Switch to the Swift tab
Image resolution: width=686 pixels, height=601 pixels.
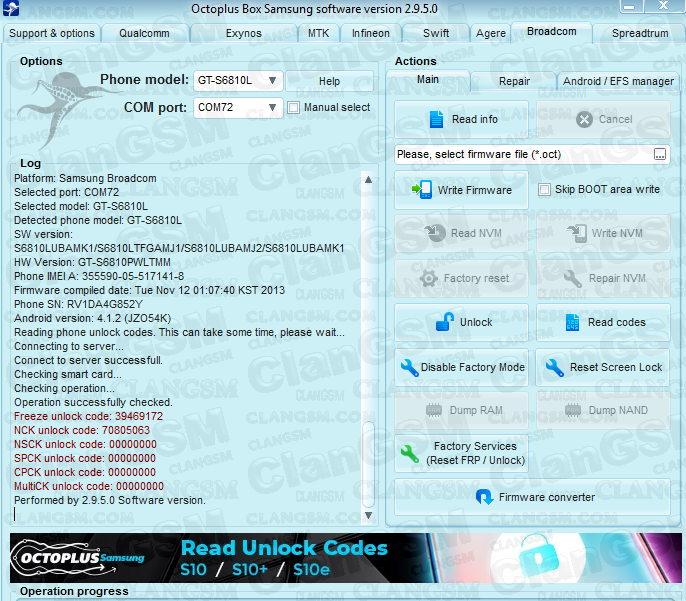coord(436,33)
